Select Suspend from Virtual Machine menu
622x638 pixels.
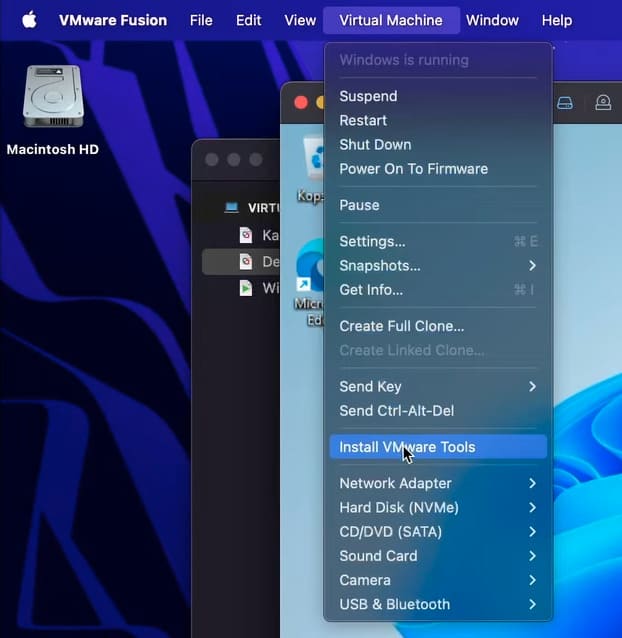(x=368, y=97)
